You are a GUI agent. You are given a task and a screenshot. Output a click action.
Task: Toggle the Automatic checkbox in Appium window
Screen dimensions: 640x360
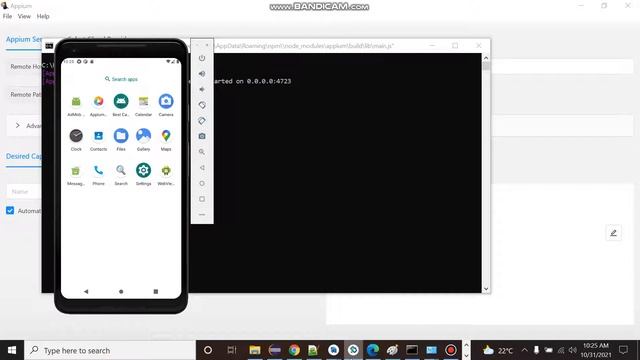(10, 210)
